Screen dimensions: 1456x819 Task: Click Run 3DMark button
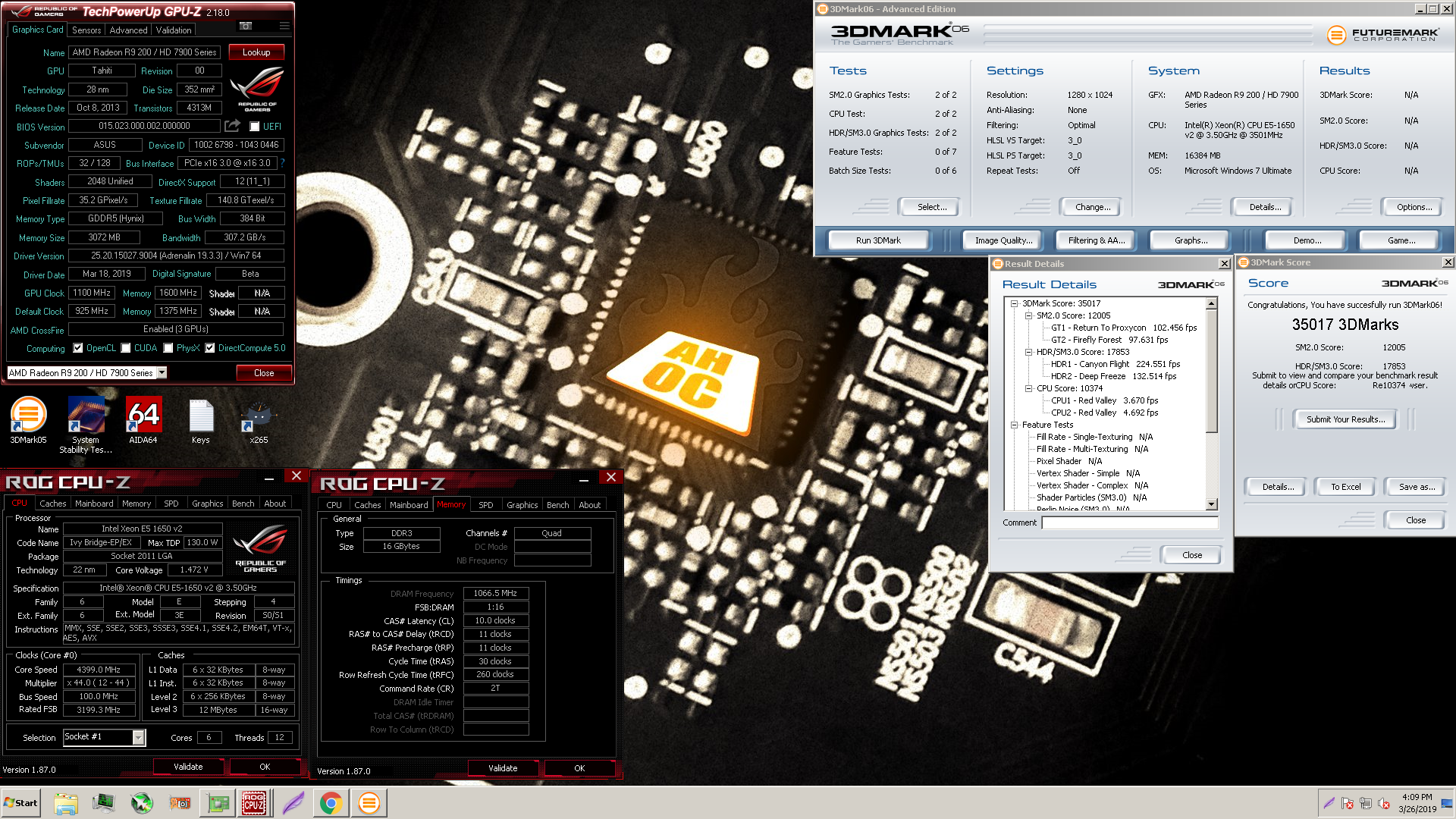point(878,240)
